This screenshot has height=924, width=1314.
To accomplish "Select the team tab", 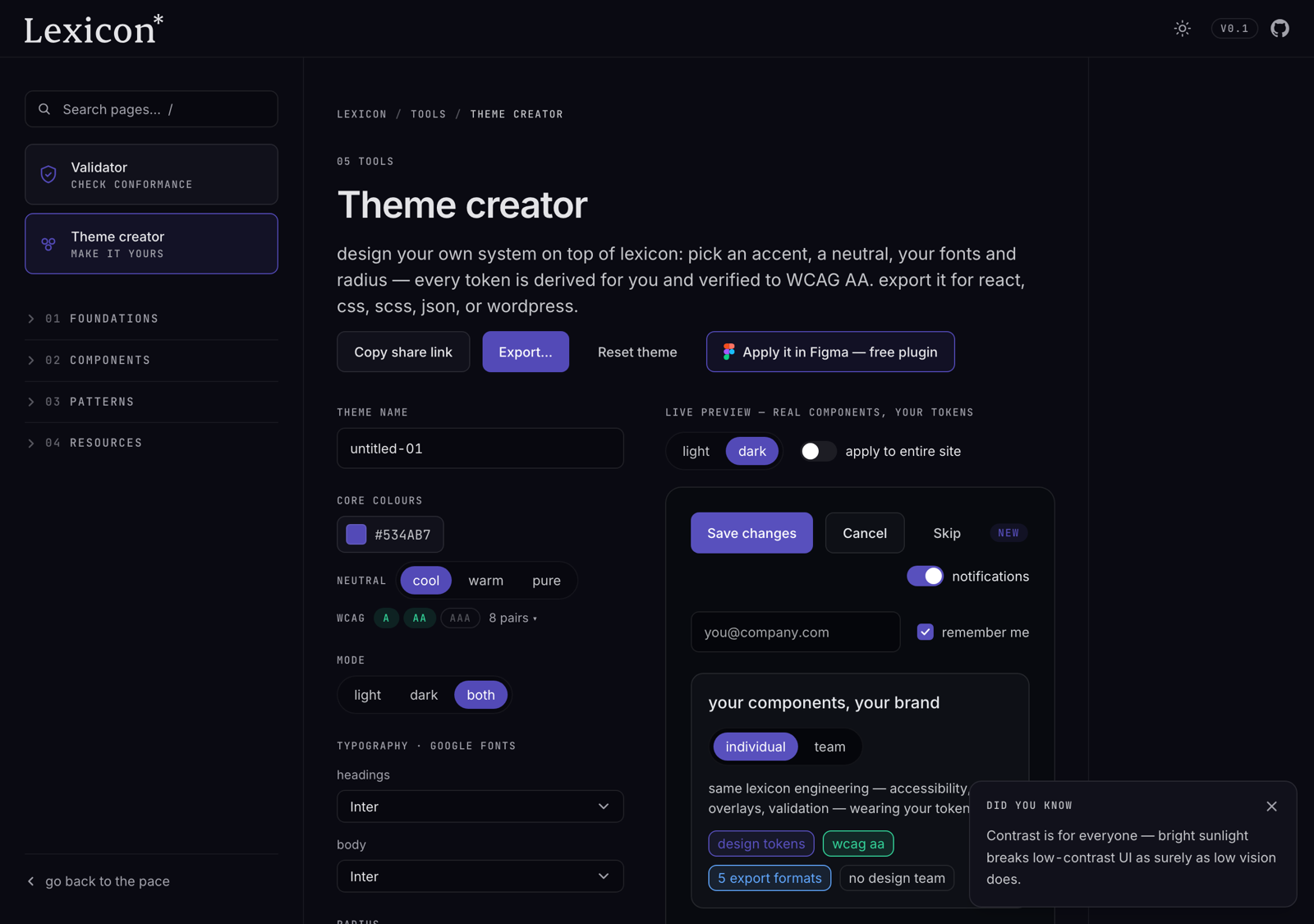I will point(829,747).
